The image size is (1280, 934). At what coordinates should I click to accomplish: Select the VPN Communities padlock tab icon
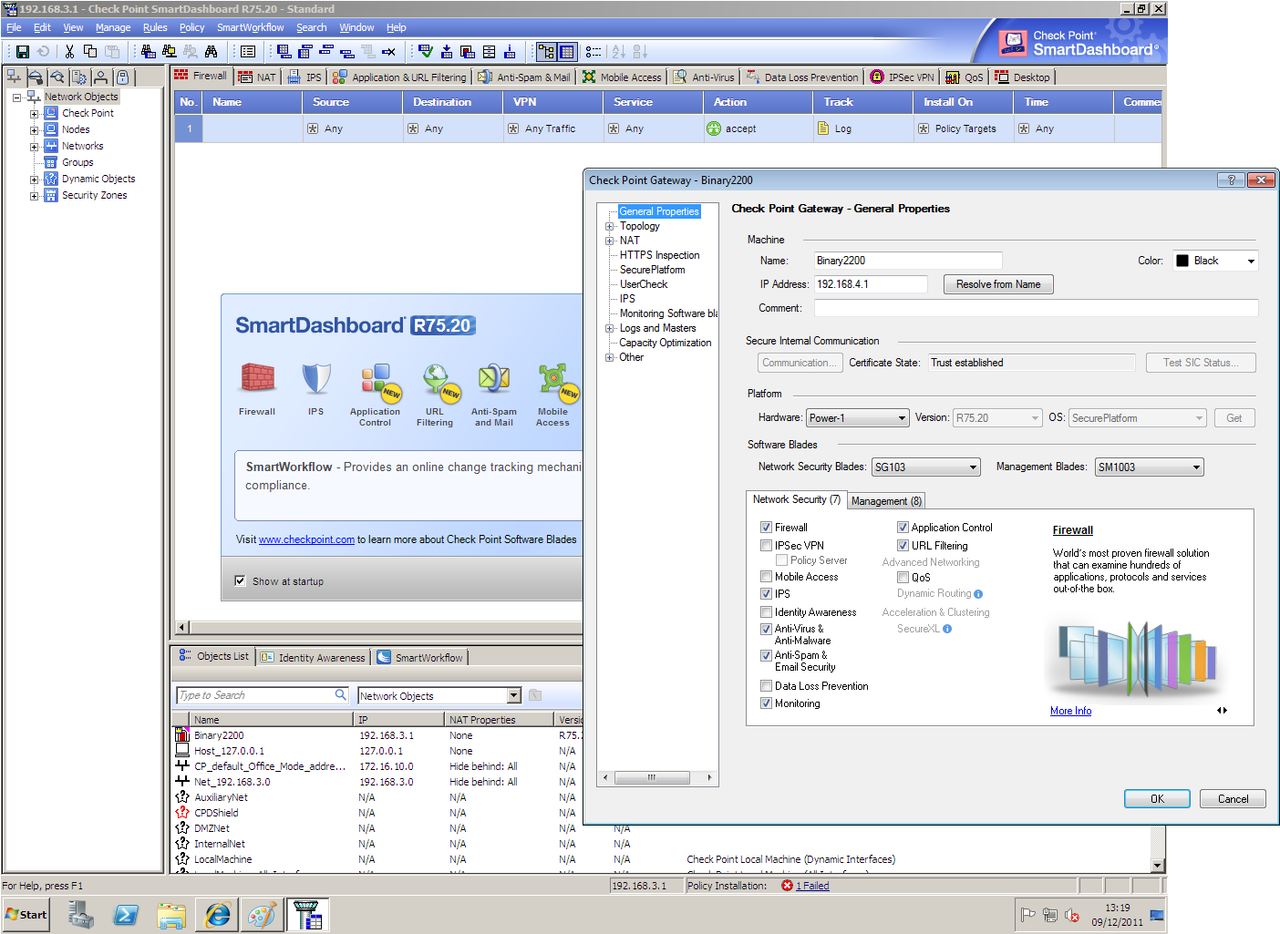pos(122,77)
